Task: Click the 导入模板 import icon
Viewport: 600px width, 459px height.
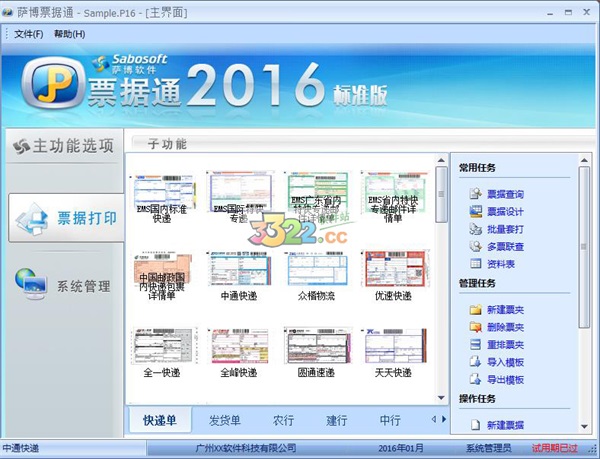Action: tap(476, 362)
